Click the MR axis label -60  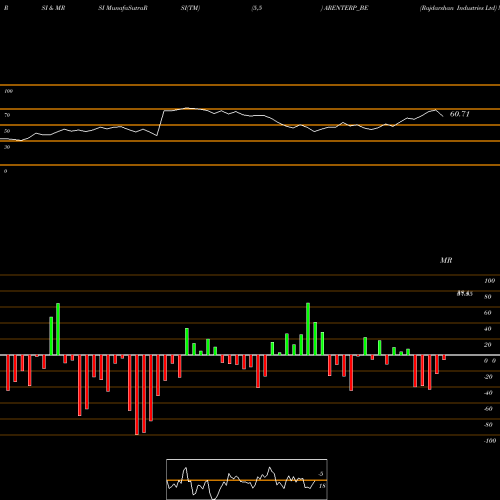(488, 409)
